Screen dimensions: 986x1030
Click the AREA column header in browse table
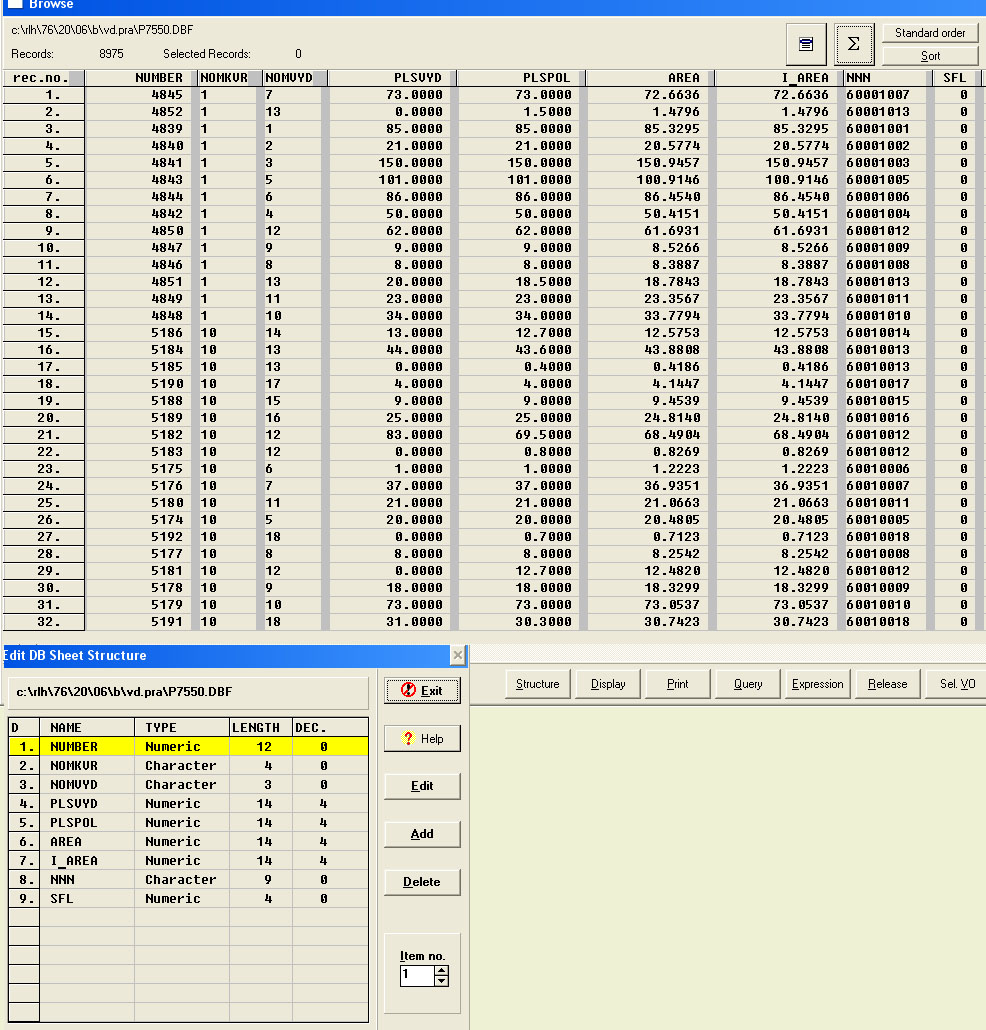pyautogui.click(x=648, y=78)
